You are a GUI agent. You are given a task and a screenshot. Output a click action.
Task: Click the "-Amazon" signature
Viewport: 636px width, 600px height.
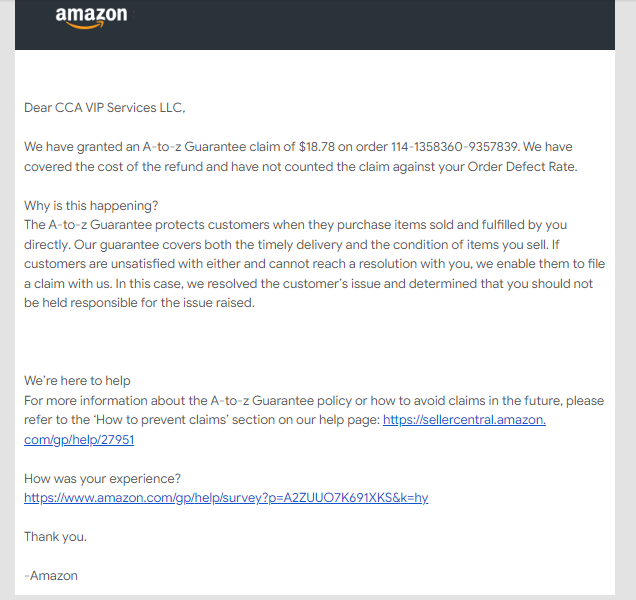pos(51,576)
